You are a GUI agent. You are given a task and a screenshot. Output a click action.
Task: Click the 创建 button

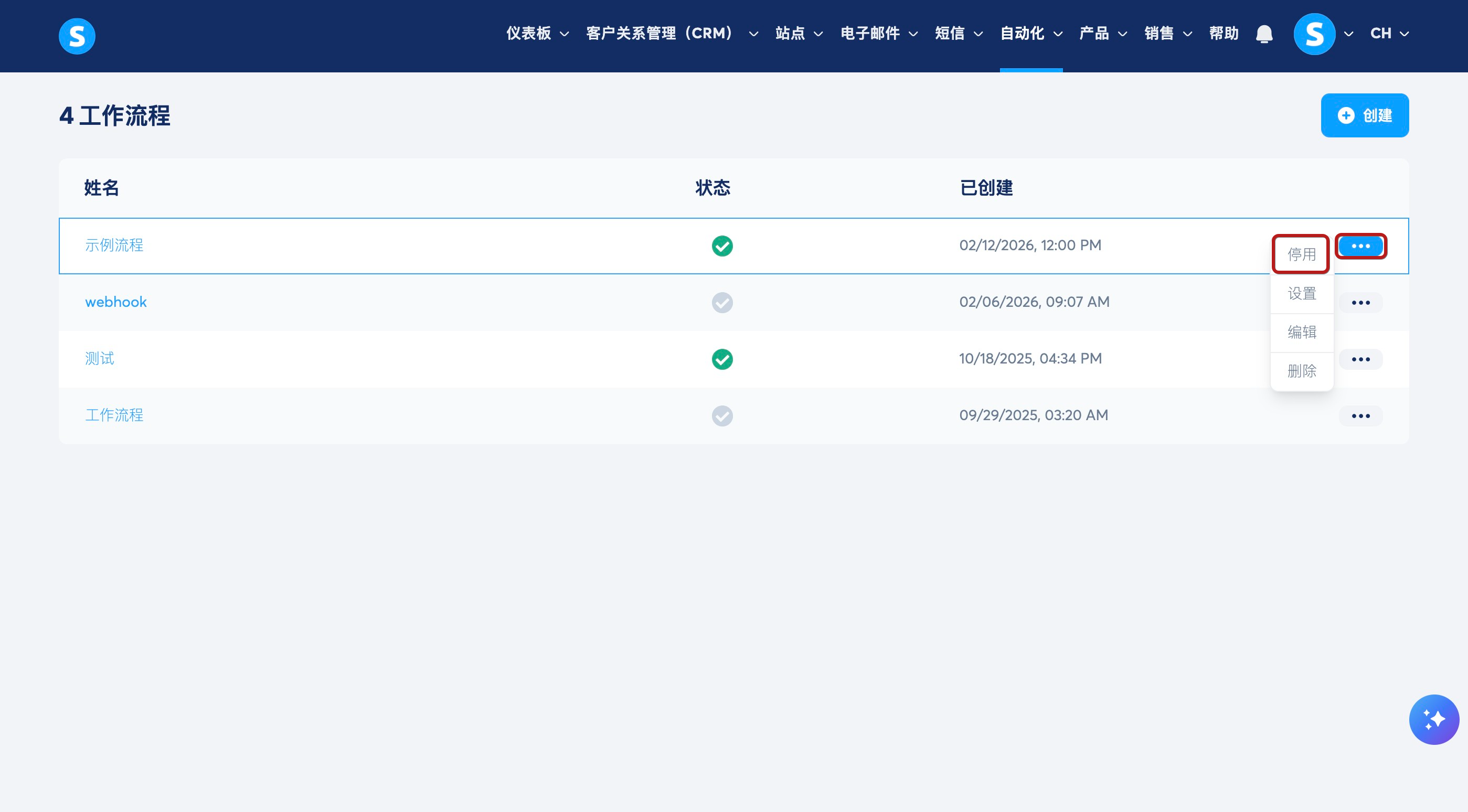pos(1364,116)
